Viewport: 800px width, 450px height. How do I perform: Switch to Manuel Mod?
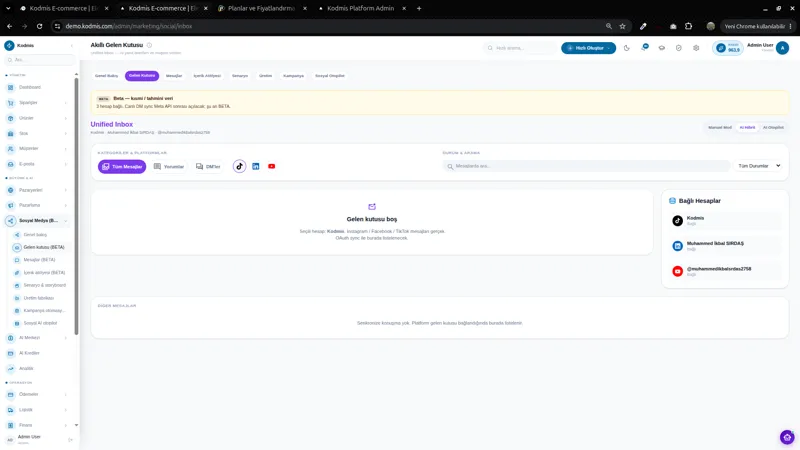click(720, 128)
